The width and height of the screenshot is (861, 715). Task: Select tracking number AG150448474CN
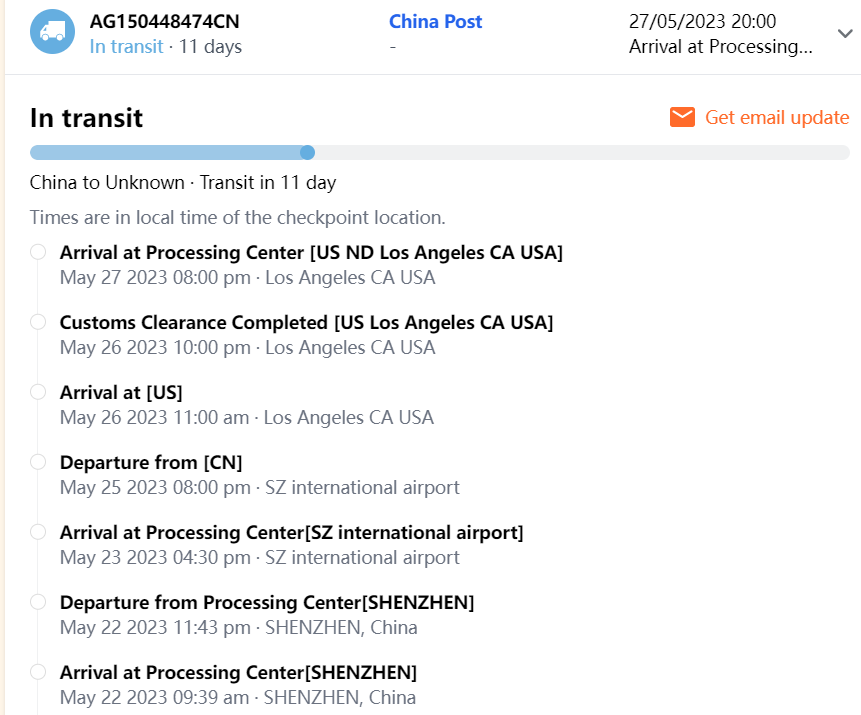coord(164,22)
